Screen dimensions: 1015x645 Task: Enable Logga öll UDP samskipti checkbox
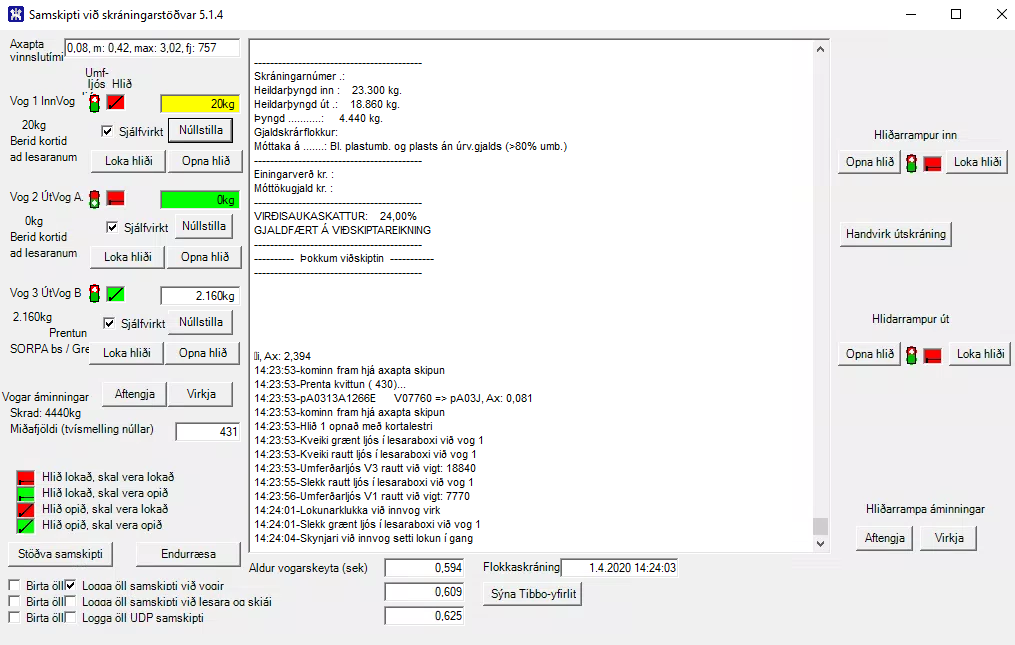click(x=72, y=618)
